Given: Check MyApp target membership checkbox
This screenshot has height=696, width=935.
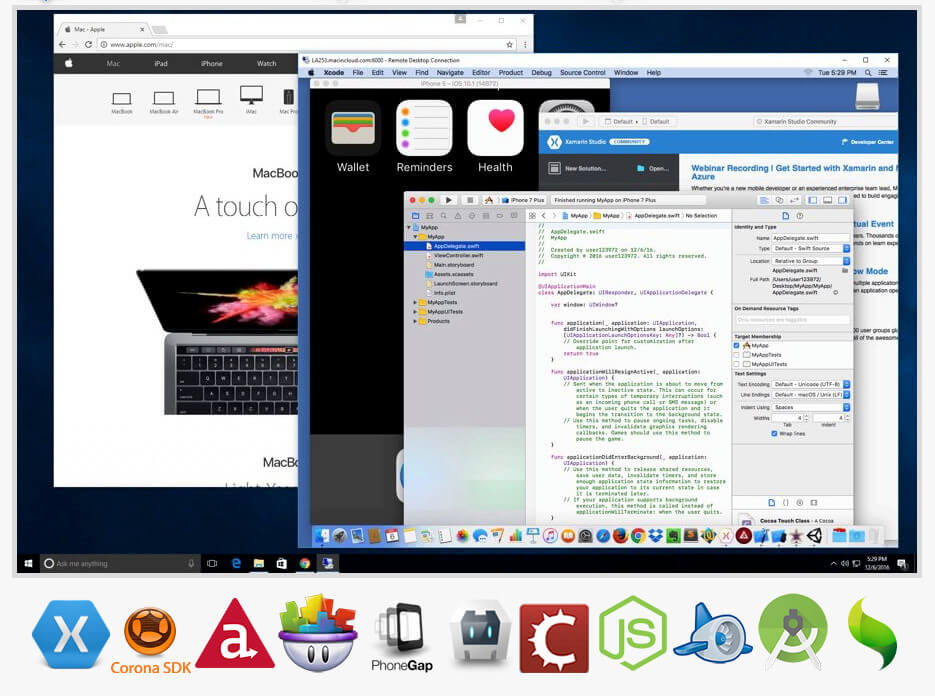Looking at the screenshot, I should pos(736,345).
